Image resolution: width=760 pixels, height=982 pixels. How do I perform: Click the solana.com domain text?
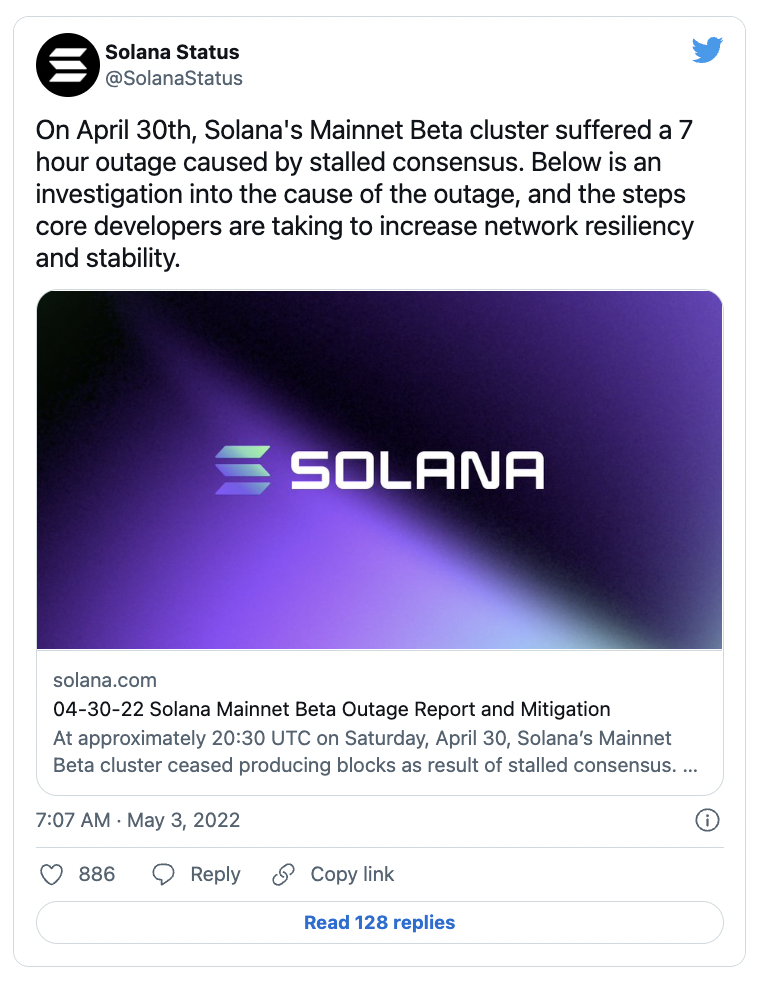click(105, 680)
